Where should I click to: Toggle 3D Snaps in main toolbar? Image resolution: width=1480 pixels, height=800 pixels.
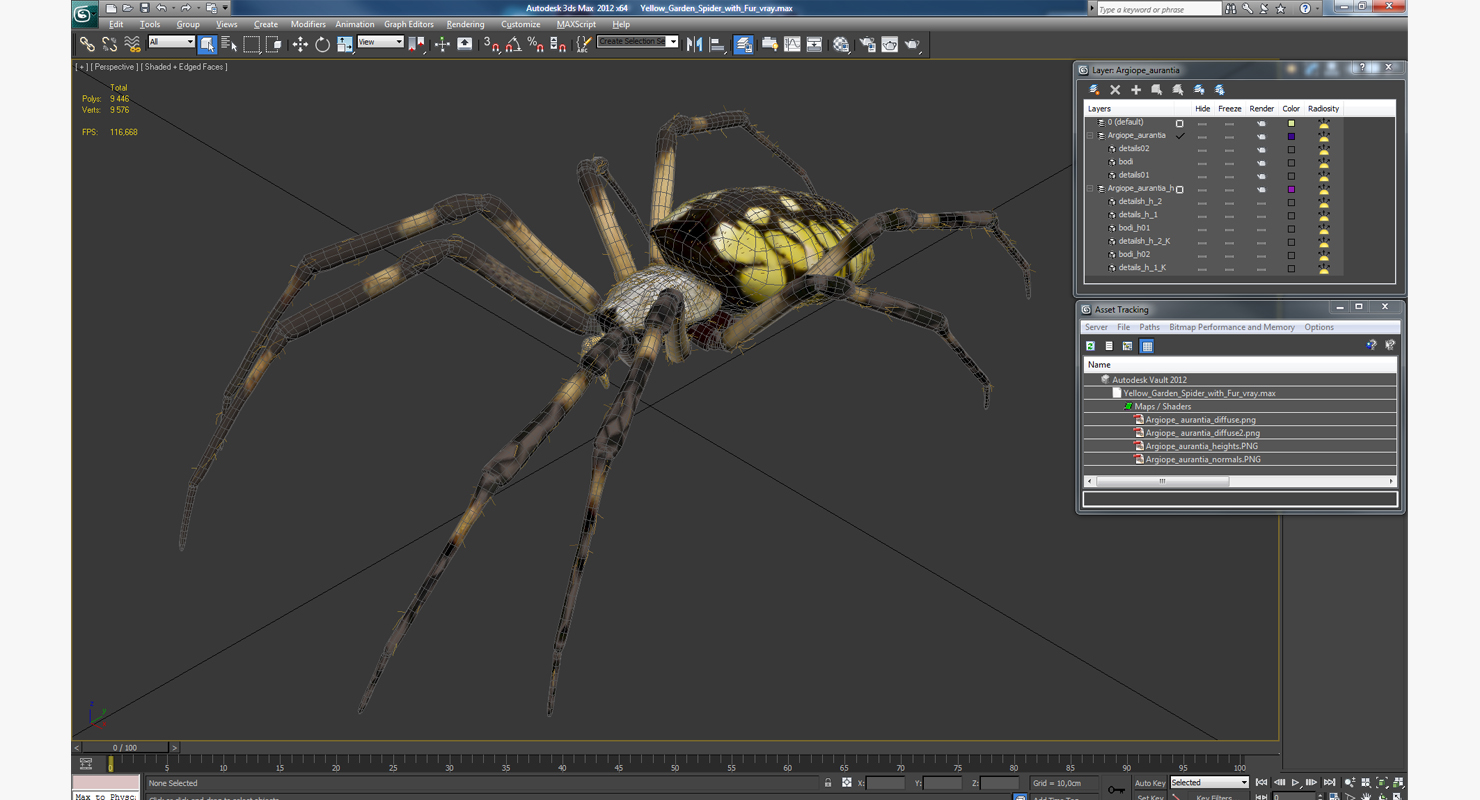coord(491,44)
